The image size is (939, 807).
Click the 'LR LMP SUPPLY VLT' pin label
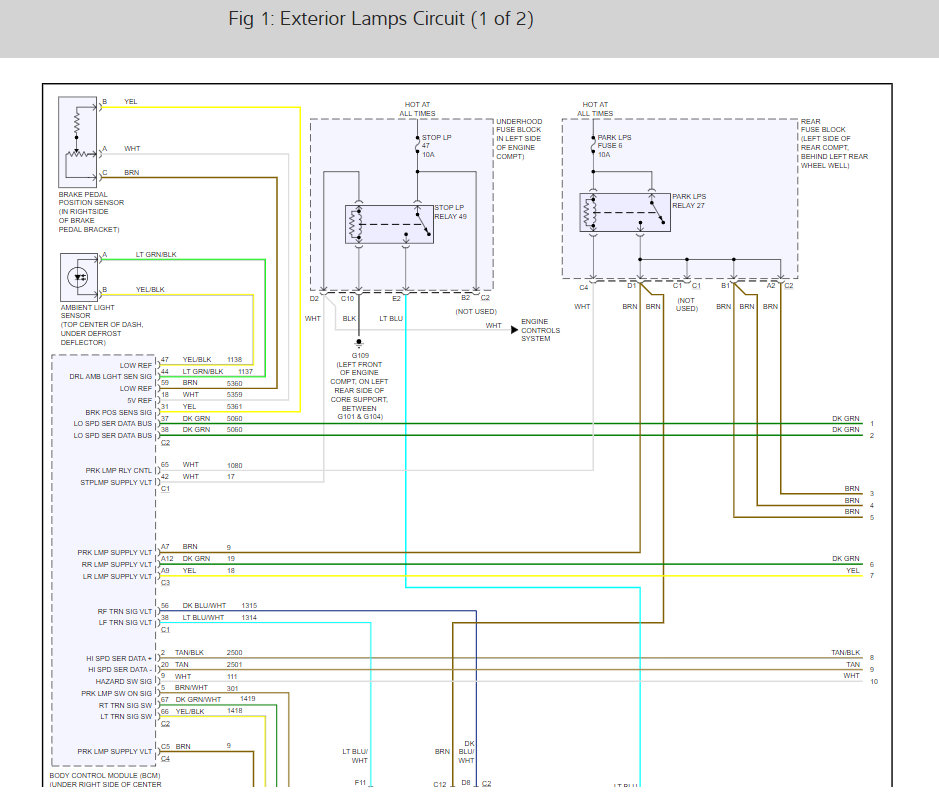click(117, 577)
